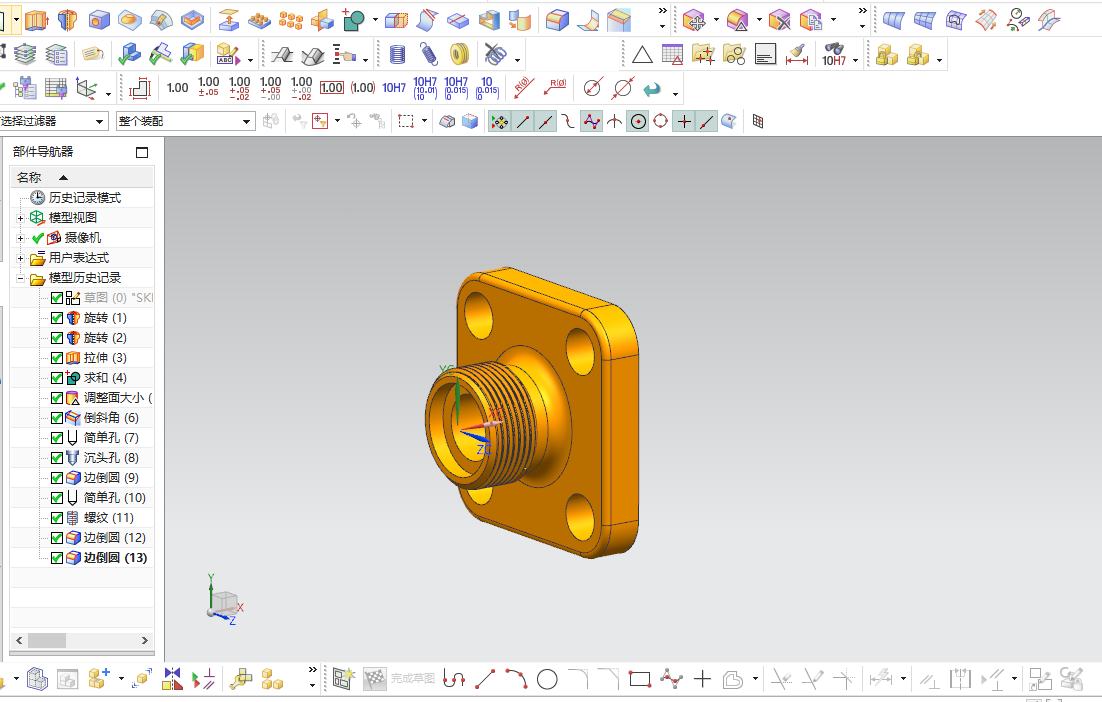Viewport: 1102px width, 702px height.
Task: Select the 历史记录模式 entry
Action: [x=84, y=198]
